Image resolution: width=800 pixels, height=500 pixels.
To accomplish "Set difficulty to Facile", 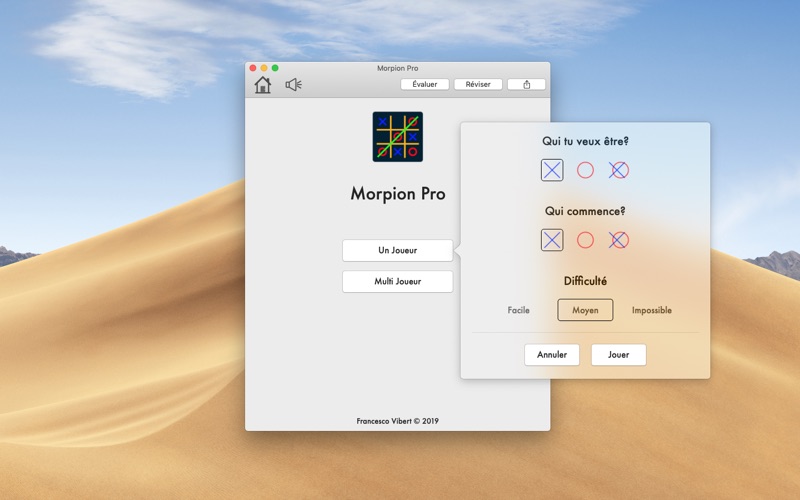I will coord(518,310).
